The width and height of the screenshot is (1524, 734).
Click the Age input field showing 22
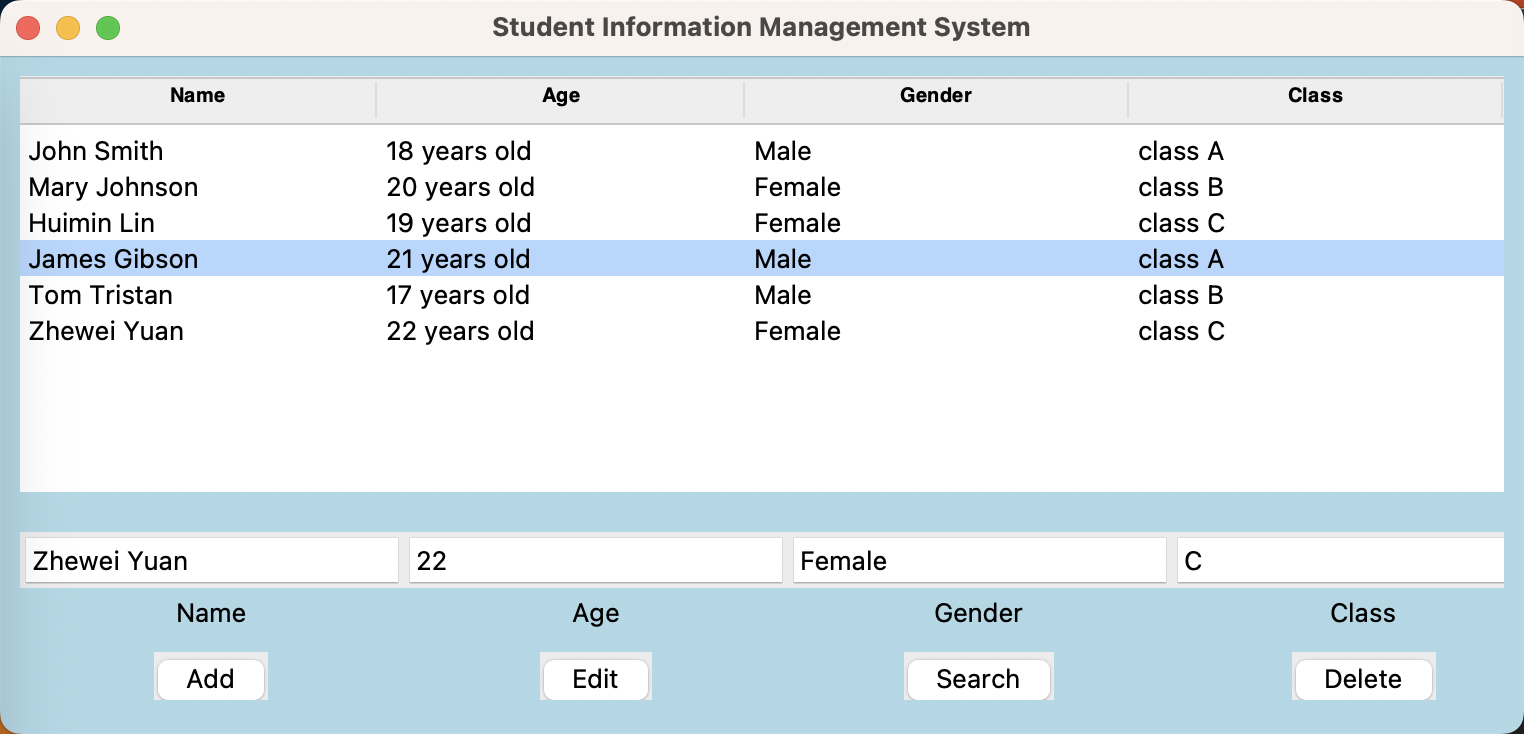tap(595, 560)
